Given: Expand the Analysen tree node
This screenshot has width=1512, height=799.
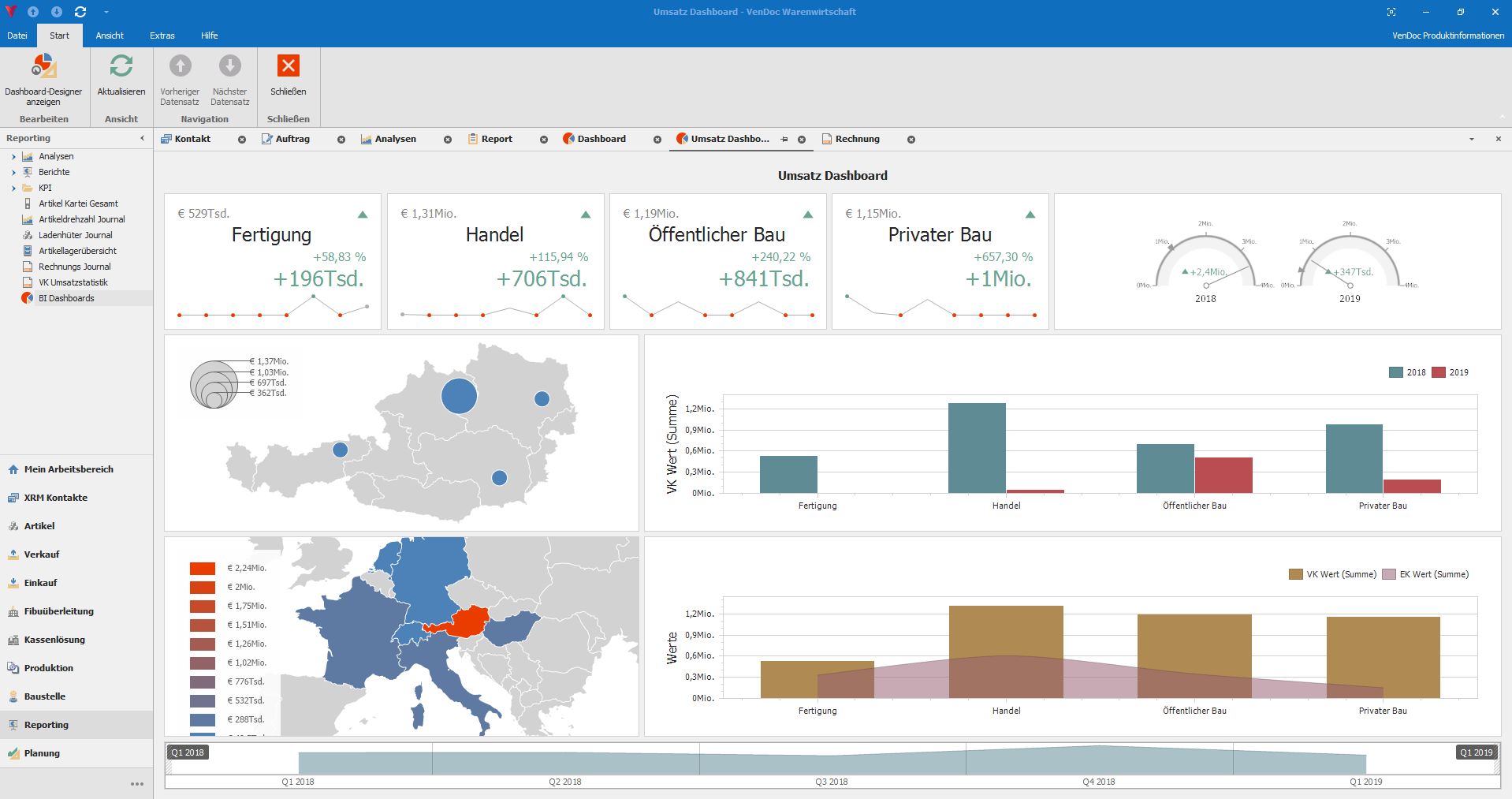Looking at the screenshot, I should coord(13,156).
